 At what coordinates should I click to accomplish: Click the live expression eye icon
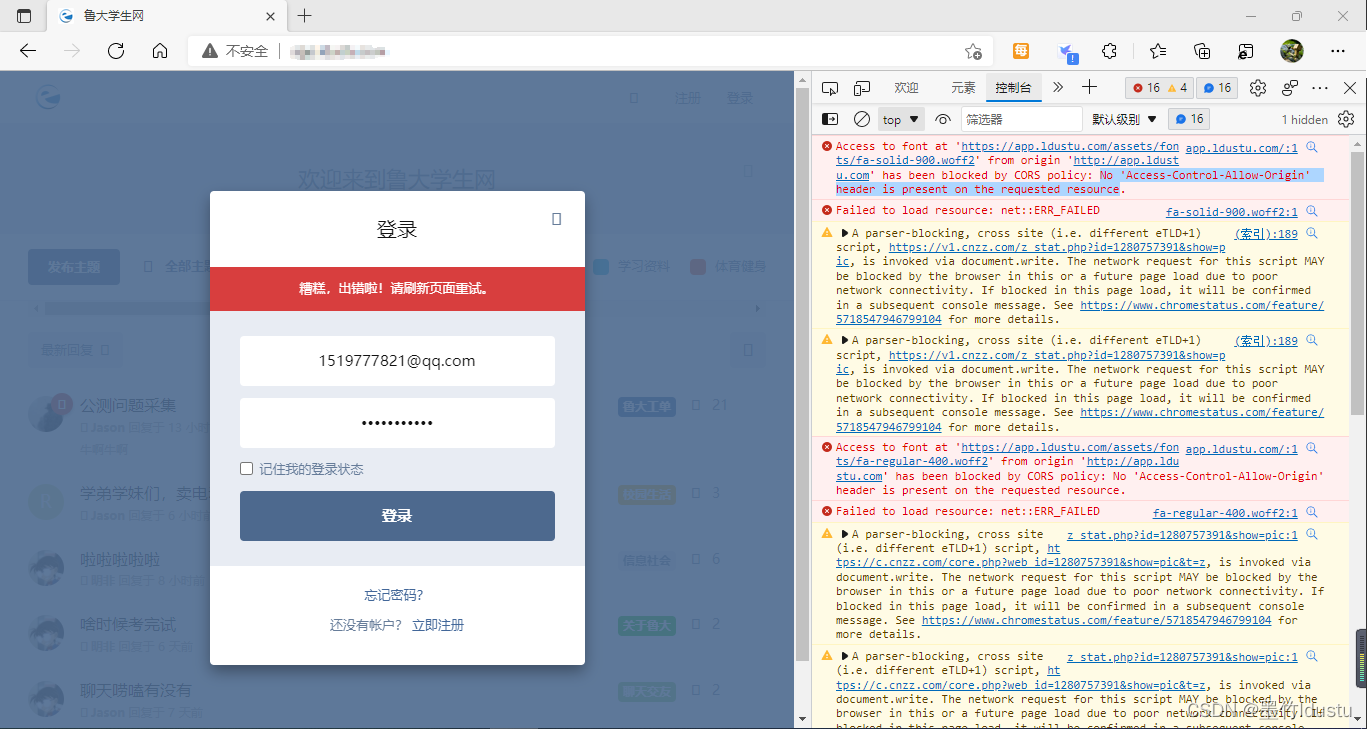click(x=943, y=119)
